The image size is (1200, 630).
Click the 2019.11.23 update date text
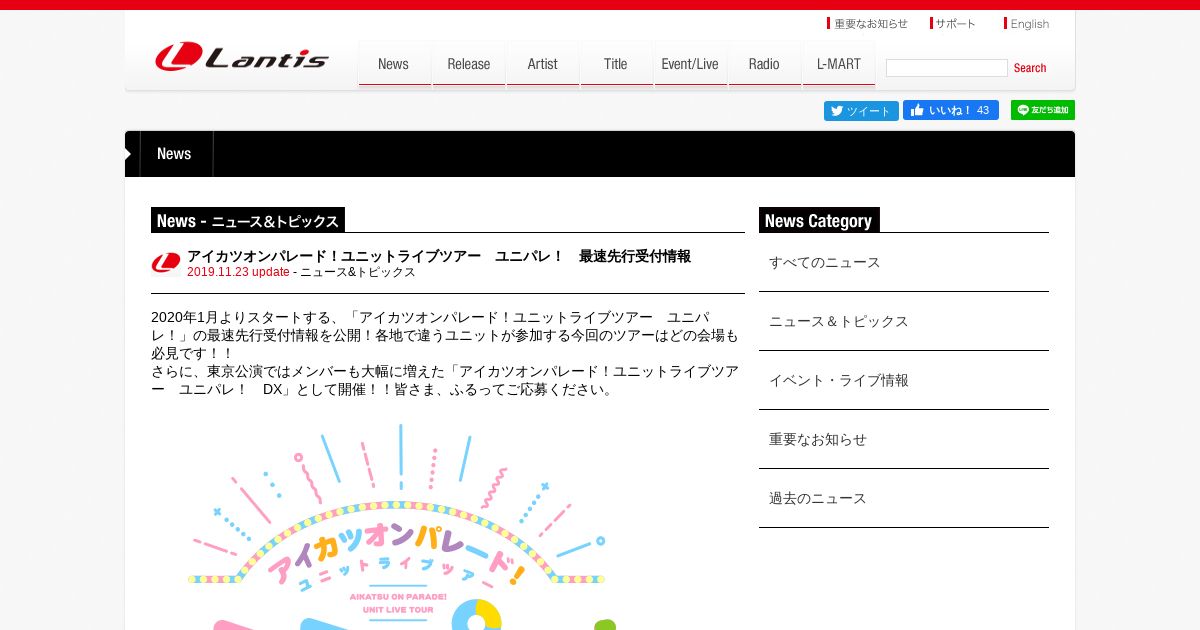tap(238, 272)
